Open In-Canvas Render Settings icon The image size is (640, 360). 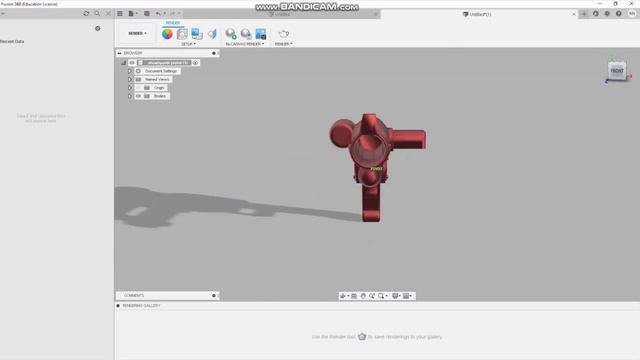246,34
